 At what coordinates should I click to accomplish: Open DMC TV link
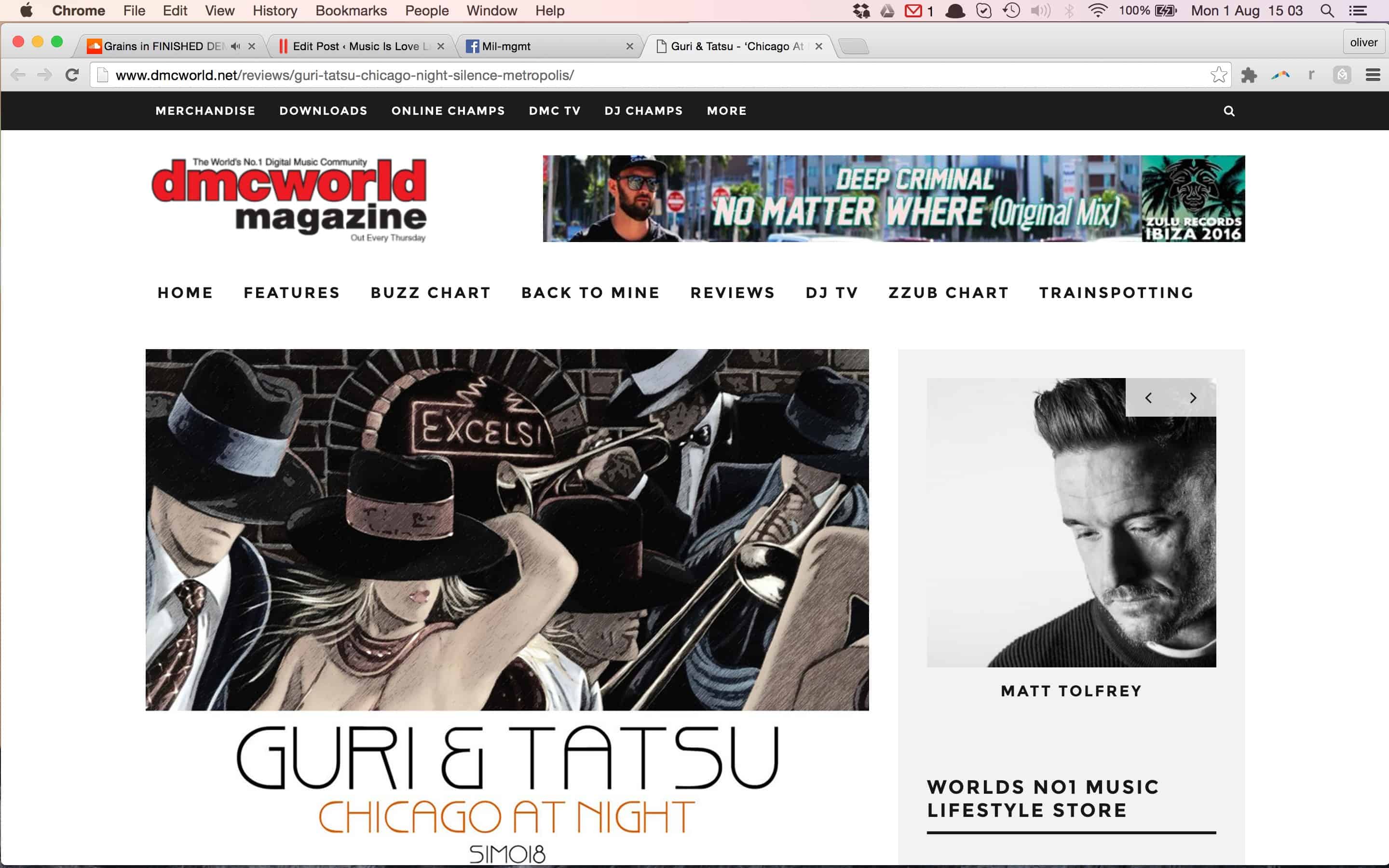point(555,111)
